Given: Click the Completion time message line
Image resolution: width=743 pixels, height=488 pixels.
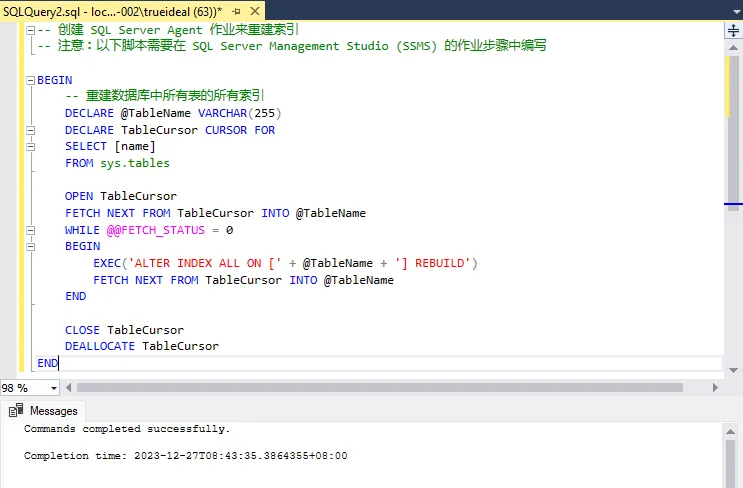Looking at the screenshot, I should point(185,456).
